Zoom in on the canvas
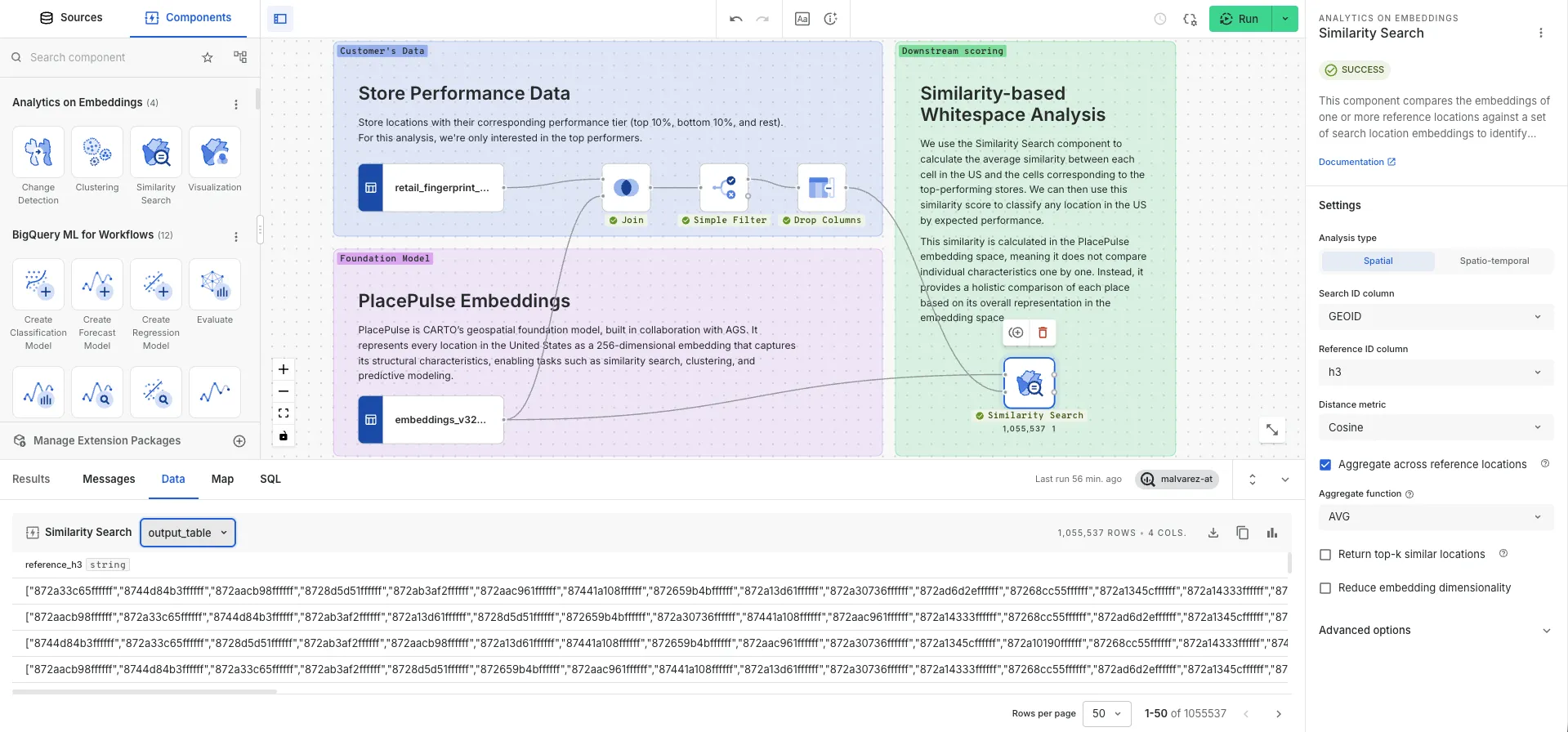1568x732 pixels. point(284,369)
